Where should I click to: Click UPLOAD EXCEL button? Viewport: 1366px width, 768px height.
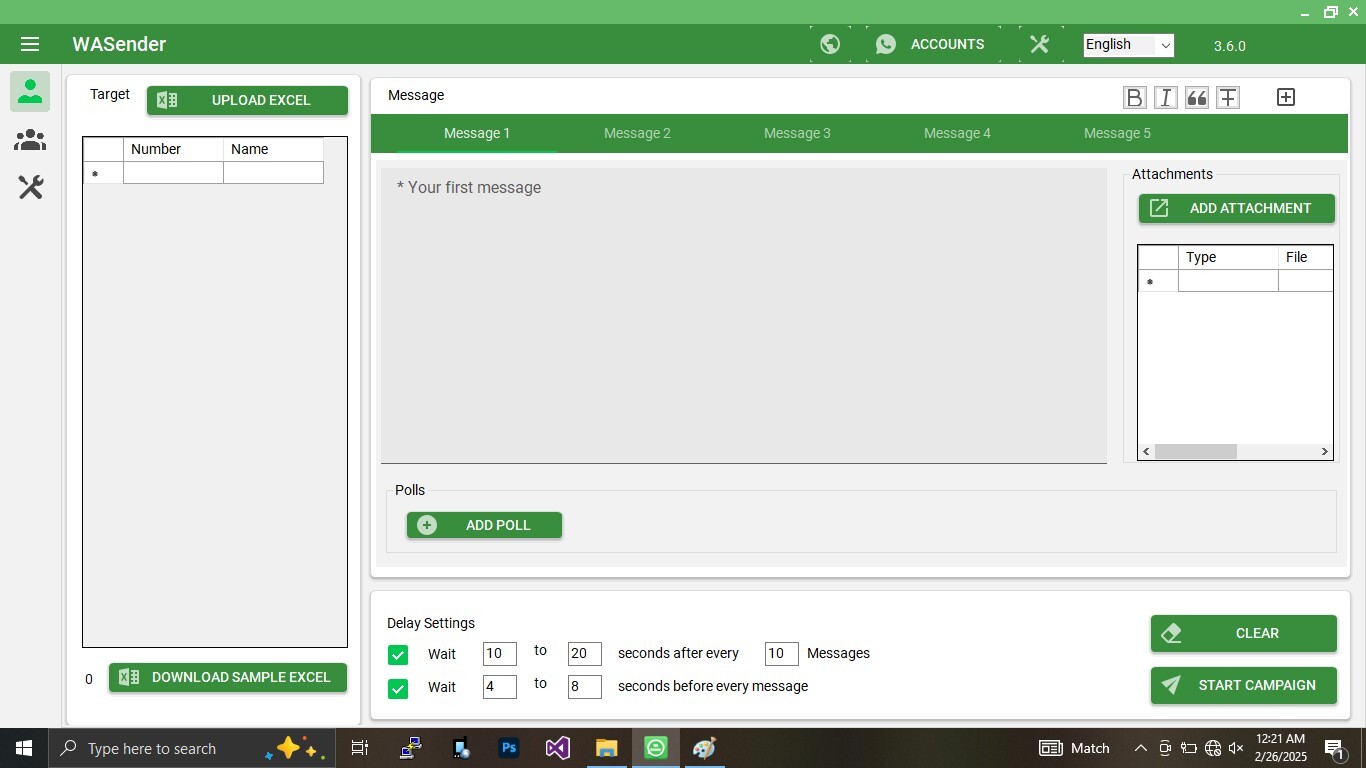point(247,100)
